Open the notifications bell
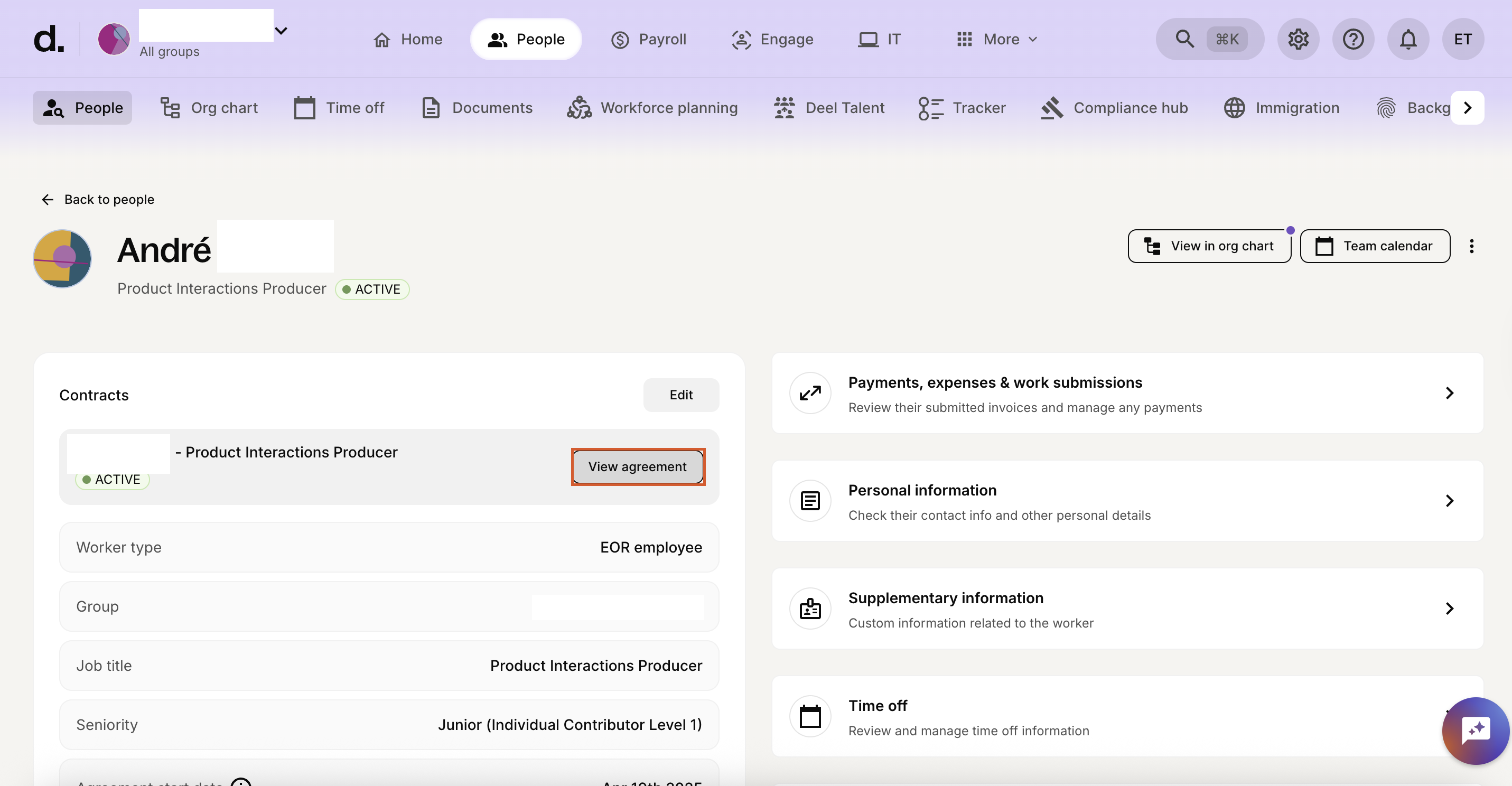 point(1407,39)
